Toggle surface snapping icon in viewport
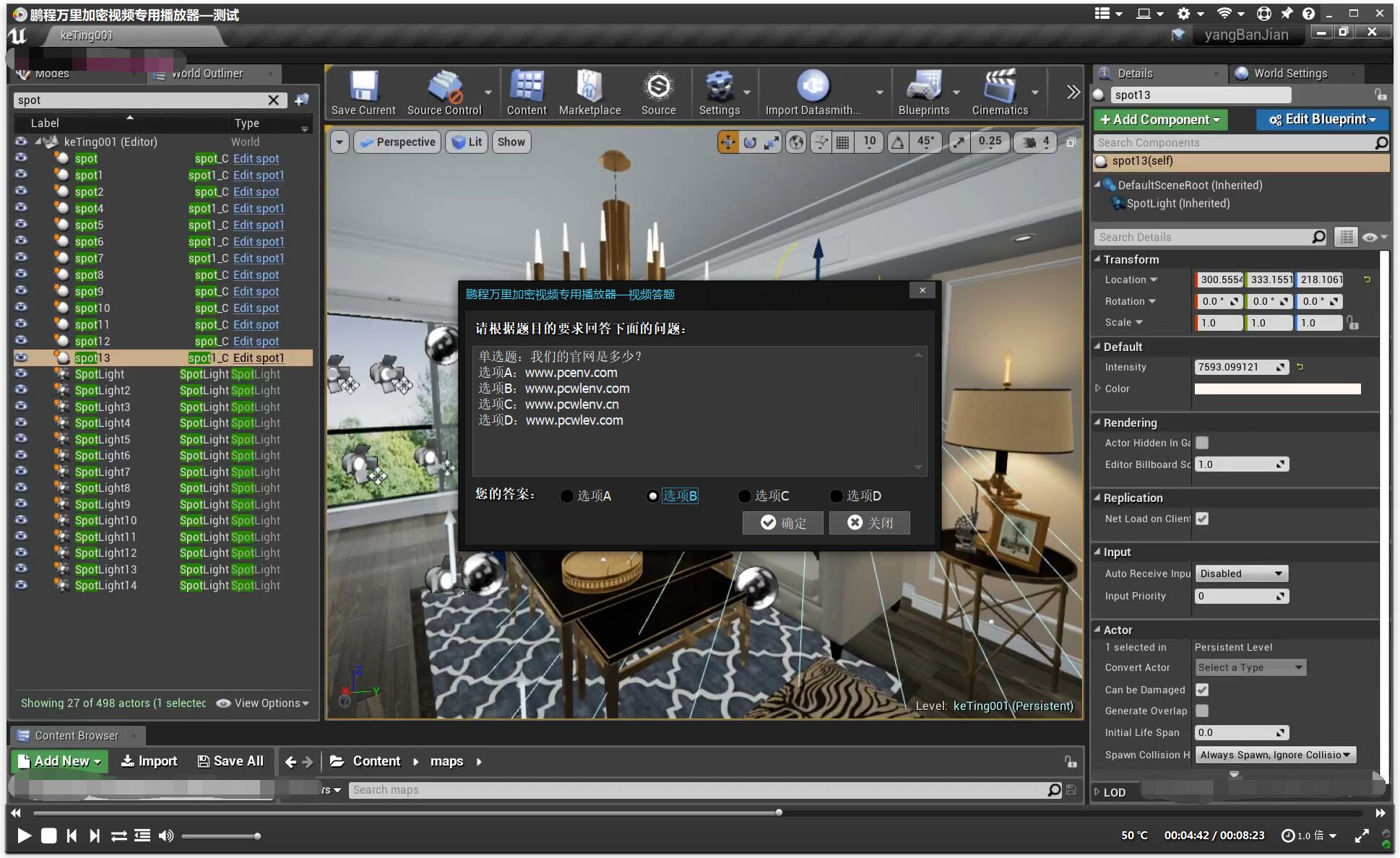Screen dimensions: 1400x858 click(x=821, y=142)
